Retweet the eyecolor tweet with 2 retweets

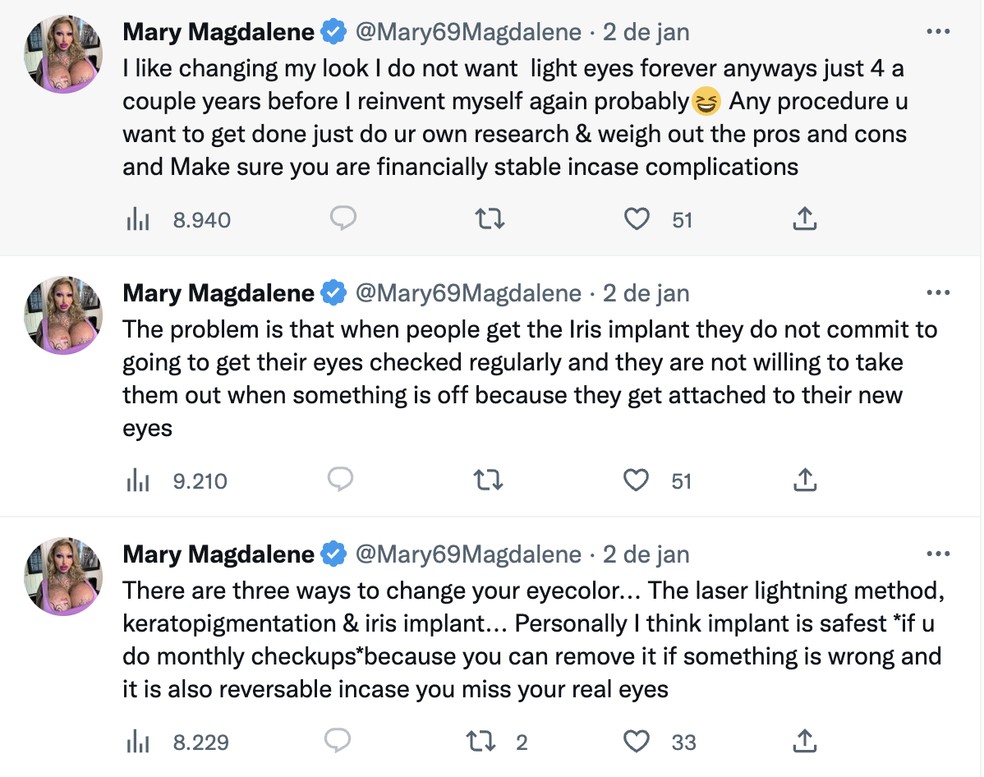coord(483,742)
